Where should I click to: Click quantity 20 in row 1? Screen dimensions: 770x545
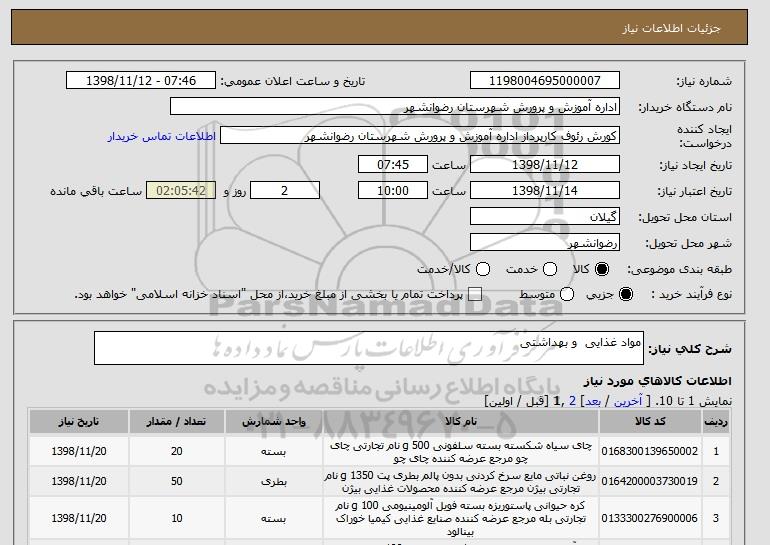coord(177,451)
